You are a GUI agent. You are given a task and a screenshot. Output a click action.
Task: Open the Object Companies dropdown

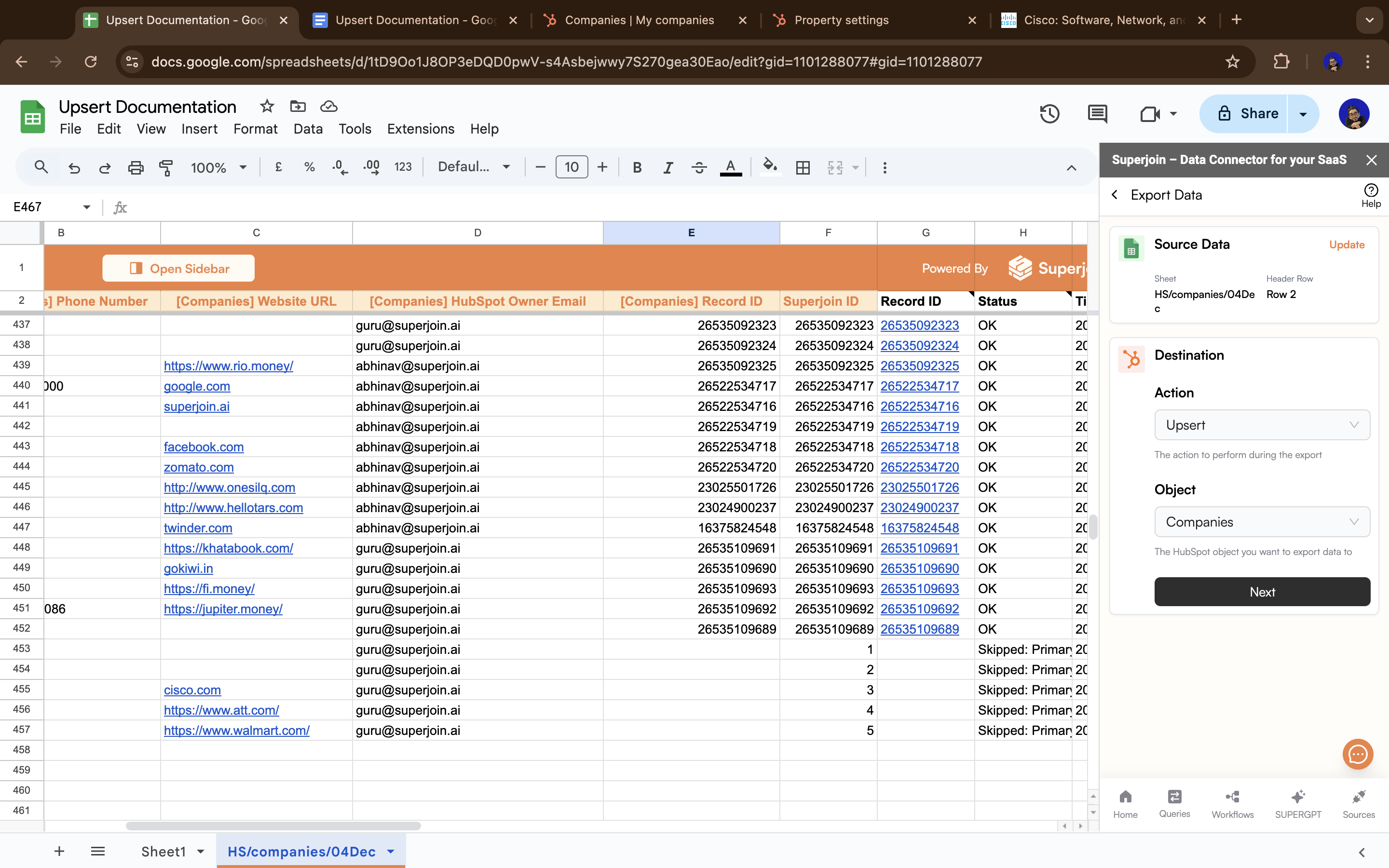tap(1262, 522)
